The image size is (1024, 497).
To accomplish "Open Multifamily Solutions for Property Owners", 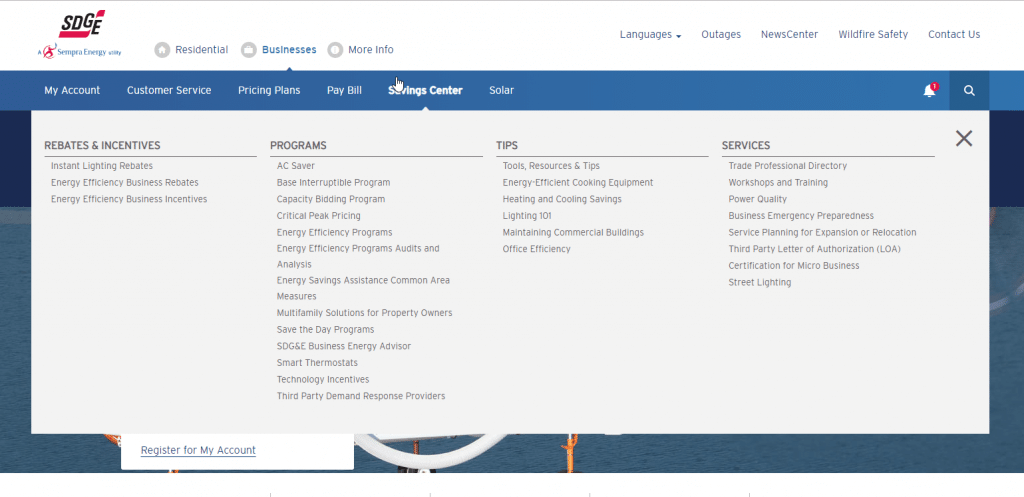I will (364, 313).
